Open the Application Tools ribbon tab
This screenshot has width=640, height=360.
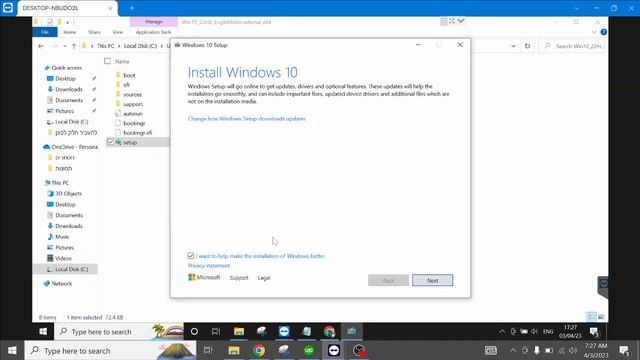coord(153,32)
